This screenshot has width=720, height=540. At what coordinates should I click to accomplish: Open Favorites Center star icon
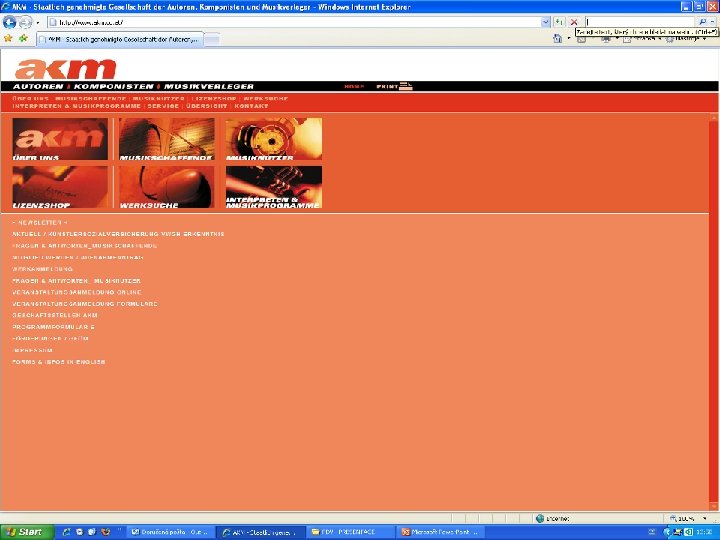(x=8, y=39)
